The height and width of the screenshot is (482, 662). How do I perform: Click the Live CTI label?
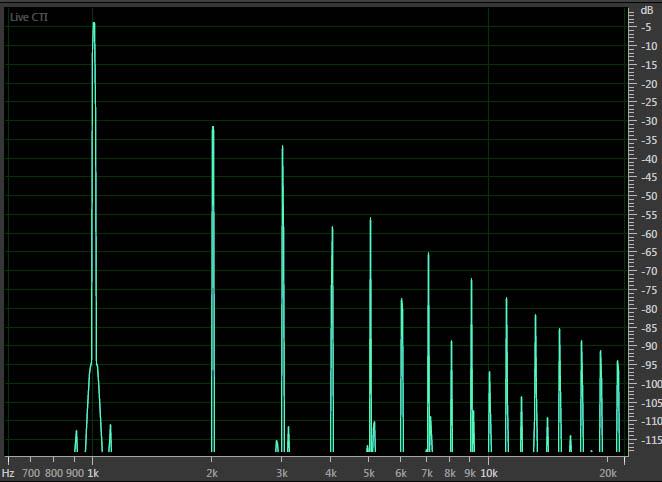(28, 17)
